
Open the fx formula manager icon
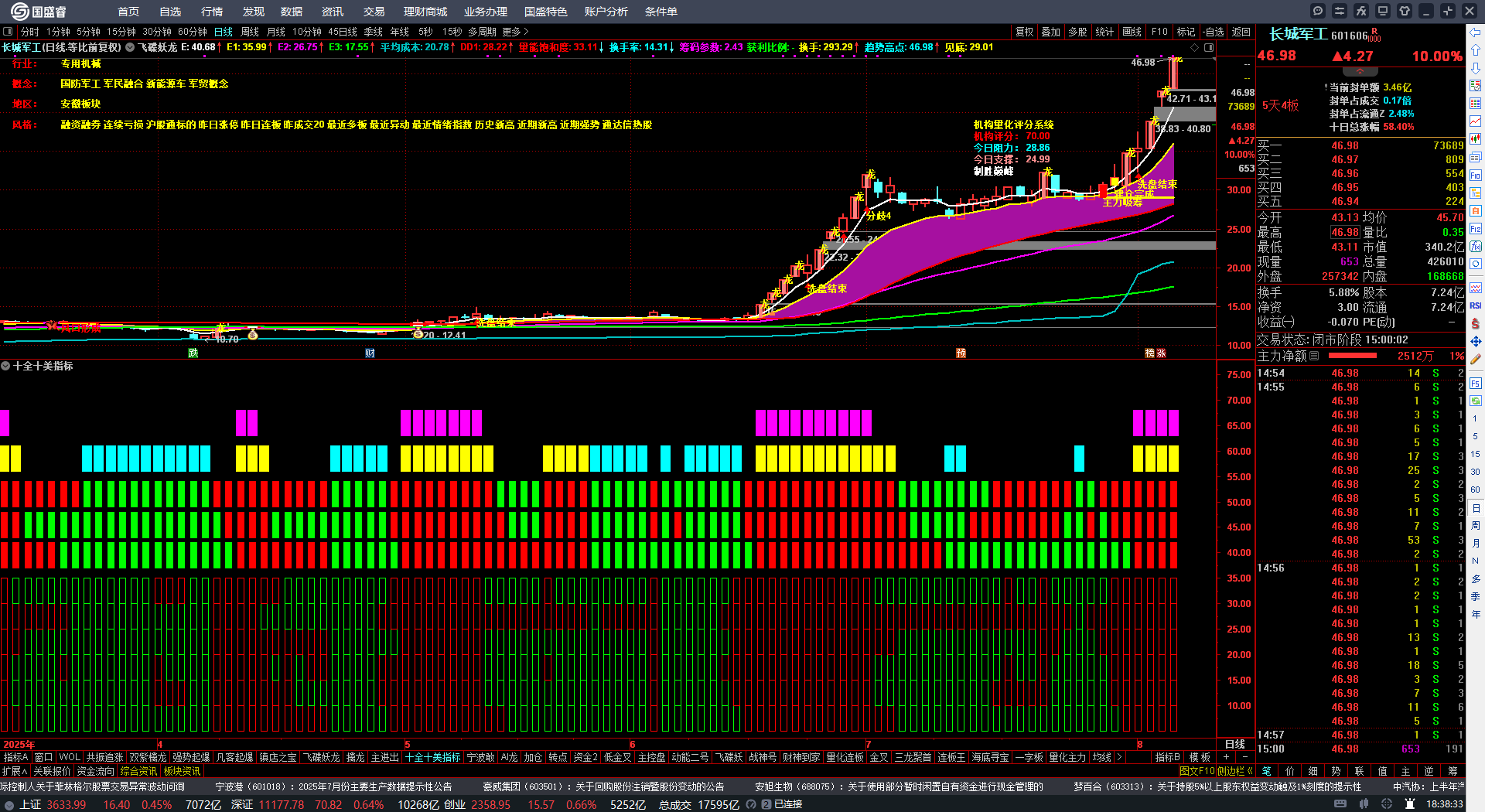tap(1361, 11)
